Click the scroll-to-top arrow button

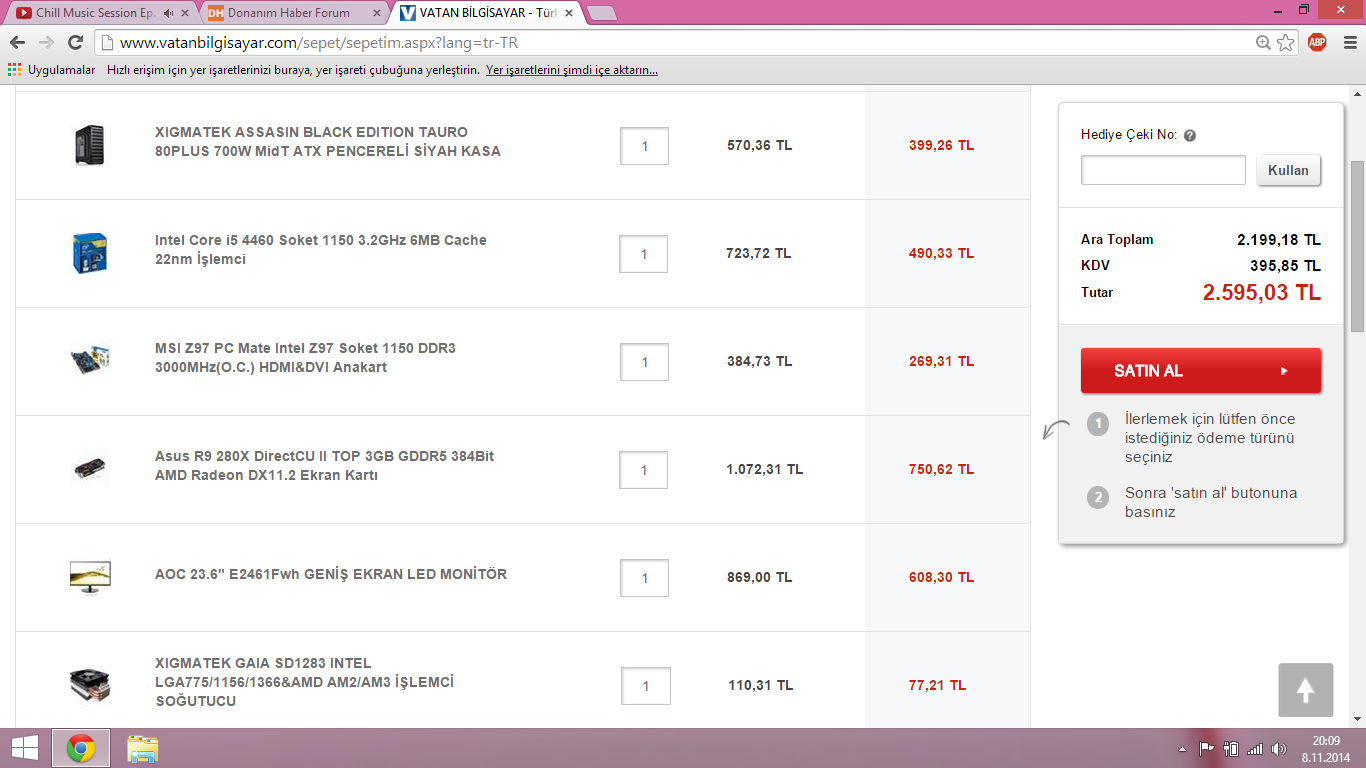(1305, 690)
